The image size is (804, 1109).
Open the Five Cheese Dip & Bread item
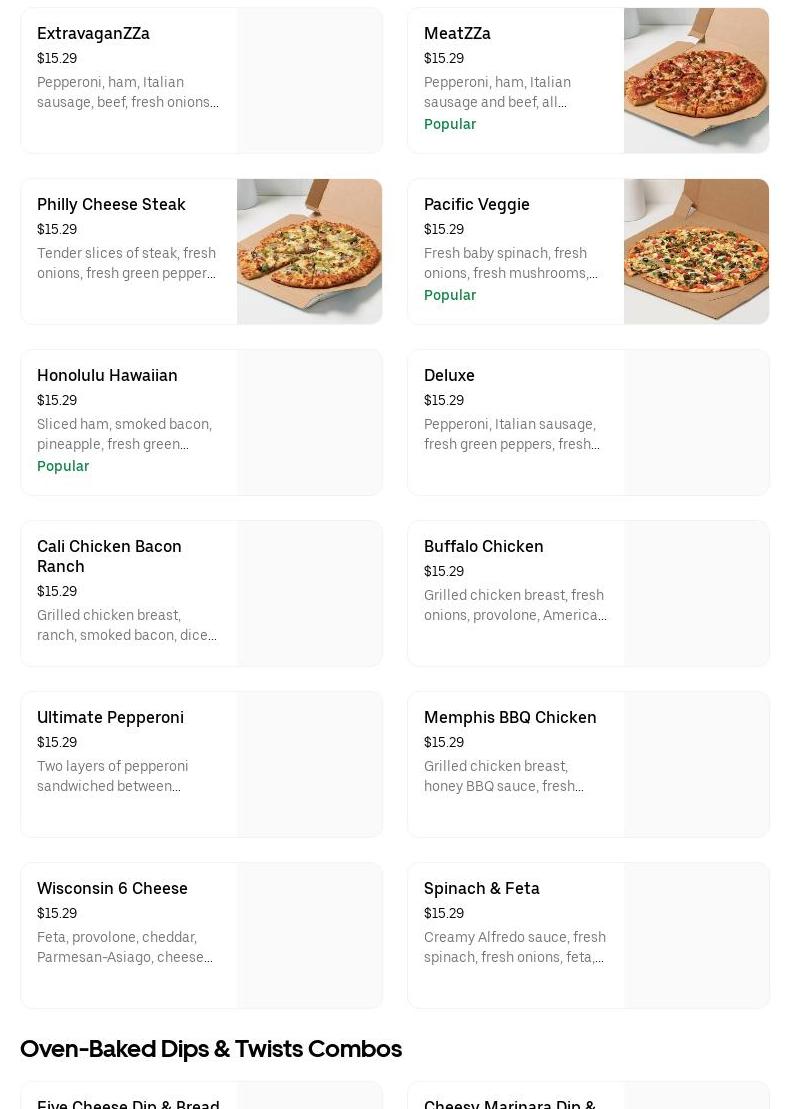click(x=128, y=1102)
